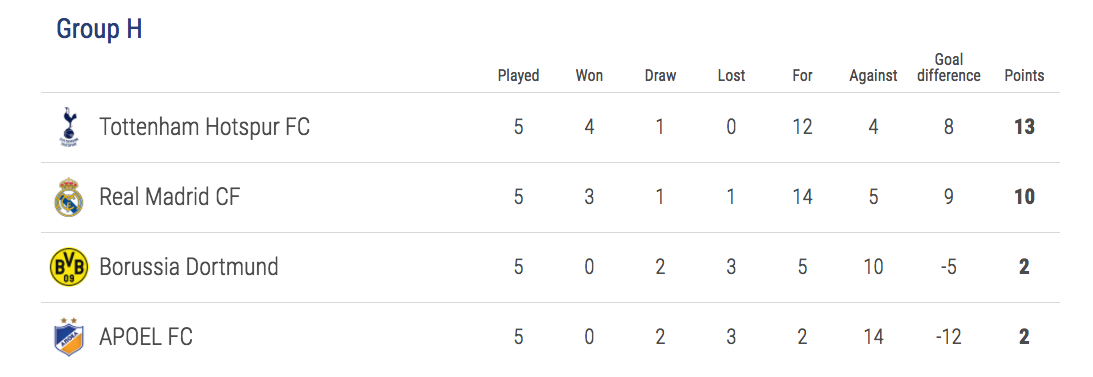Click the Real Madrid club crest
The image size is (1093, 377).
69,197
